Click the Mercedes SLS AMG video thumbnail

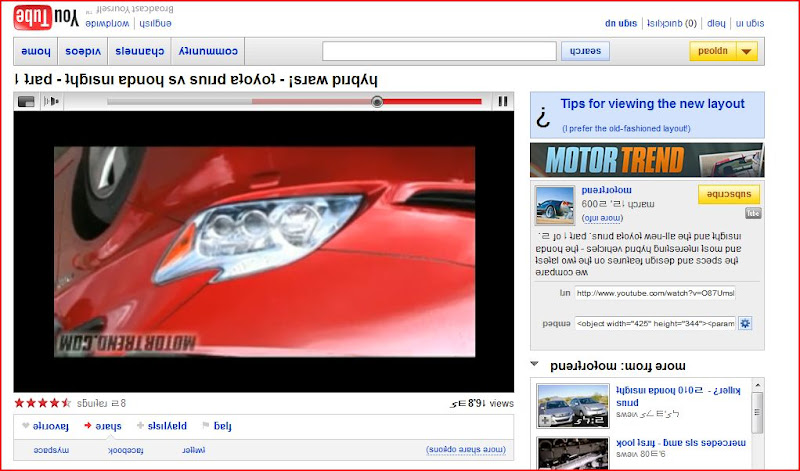coord(573,453)
